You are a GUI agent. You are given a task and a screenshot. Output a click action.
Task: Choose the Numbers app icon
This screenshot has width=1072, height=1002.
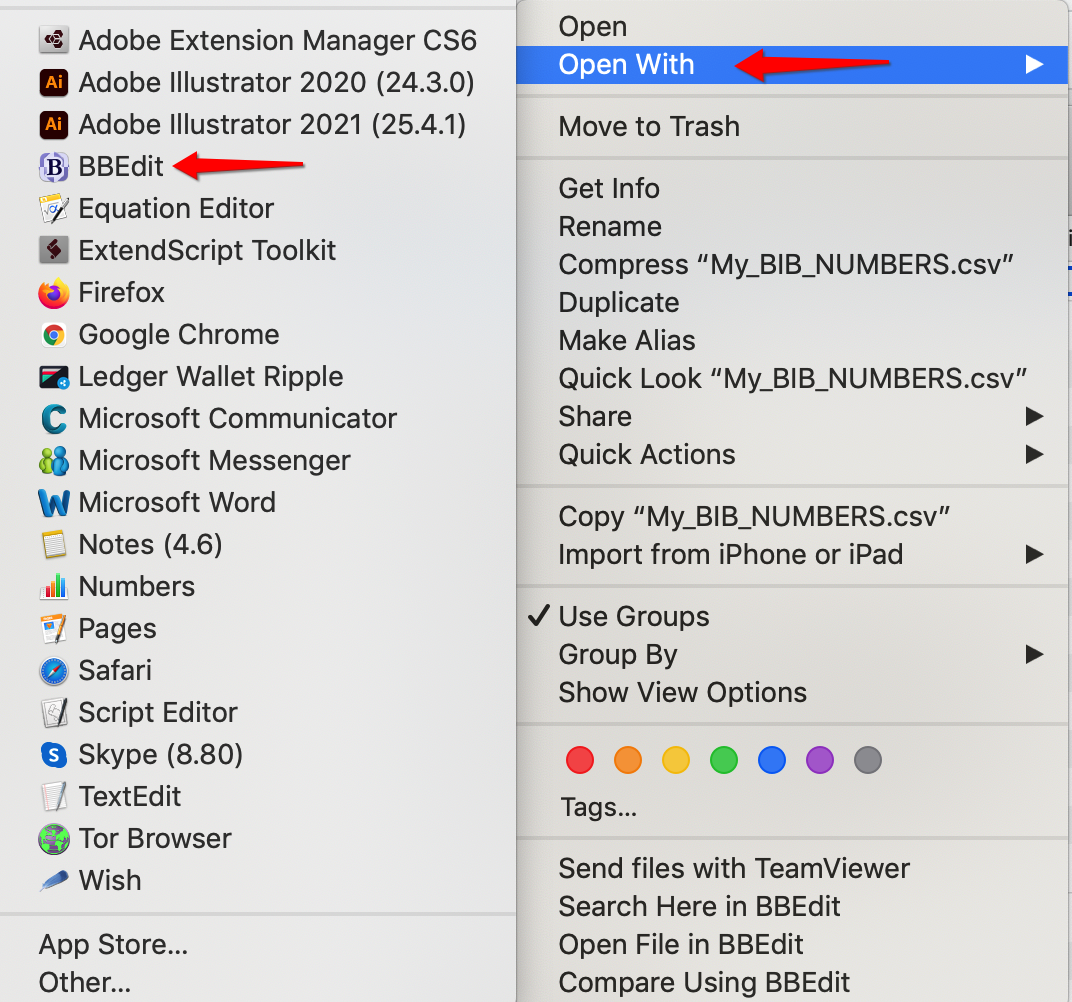click(x=53, y=587)
